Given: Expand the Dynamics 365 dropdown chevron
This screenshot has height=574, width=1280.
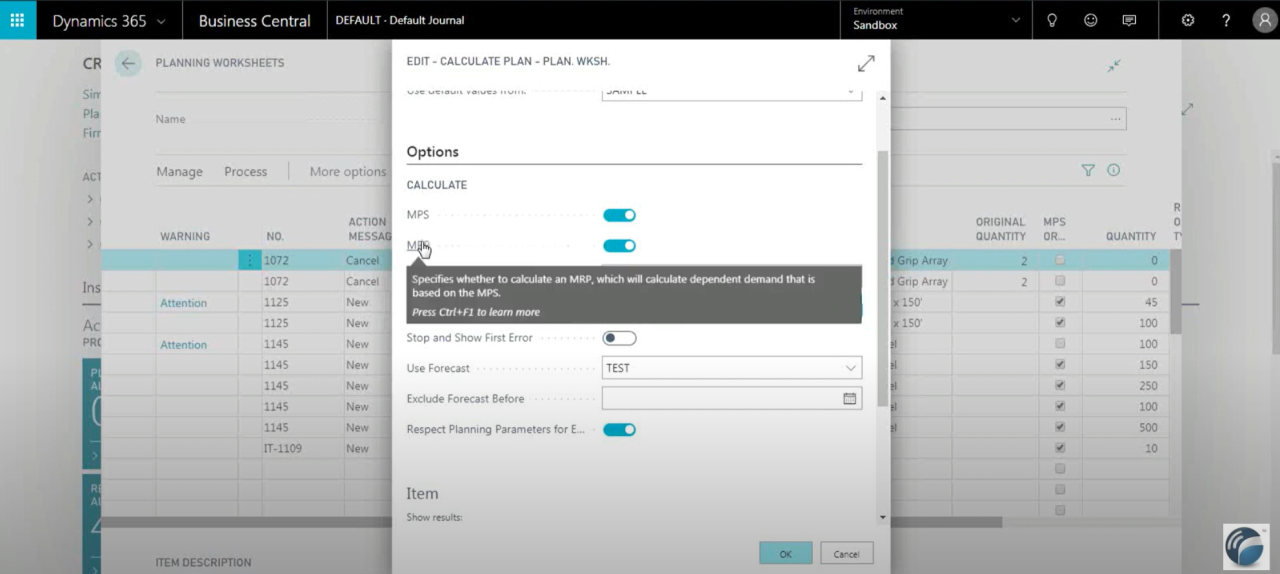Looking at the screenshot, I should (x=162, y=21).
